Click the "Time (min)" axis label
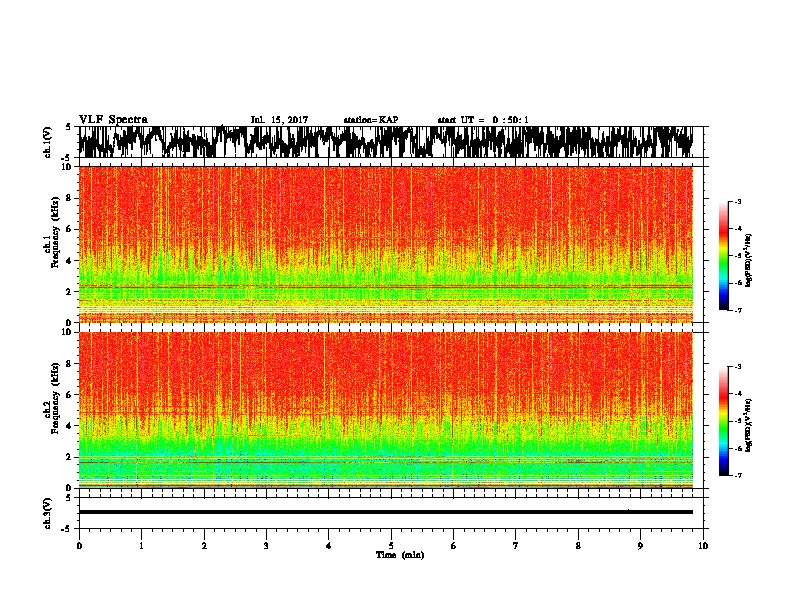 click(x=400, y=555)
